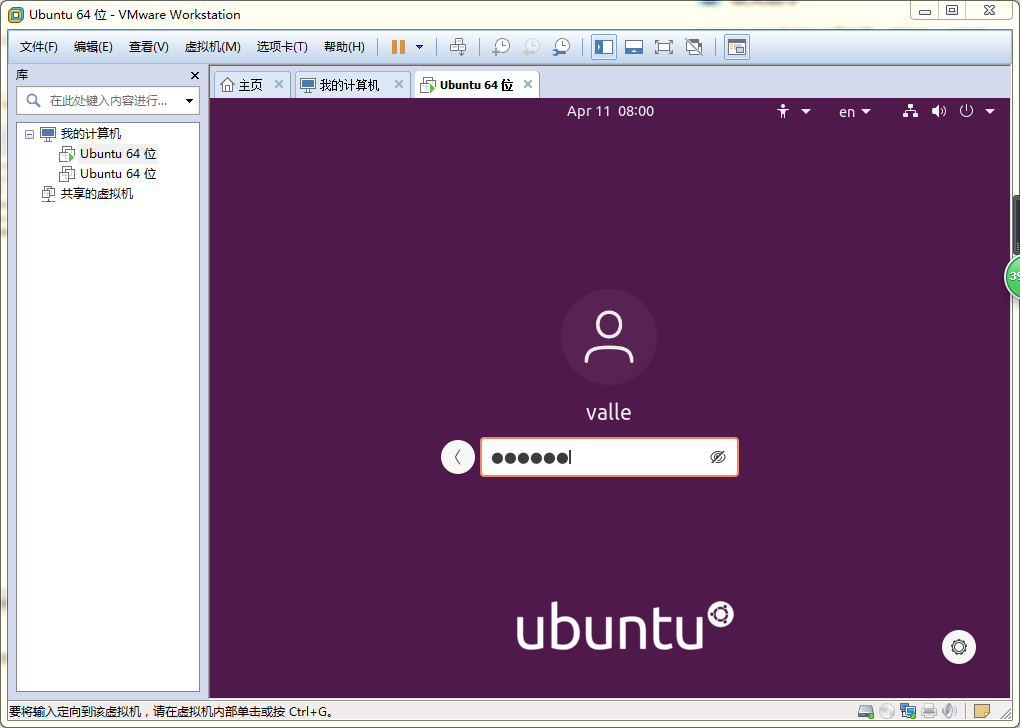This screenshot has width=1020, height=728.
Task: Switch to full screen mode icon
Action: [664, 47]
